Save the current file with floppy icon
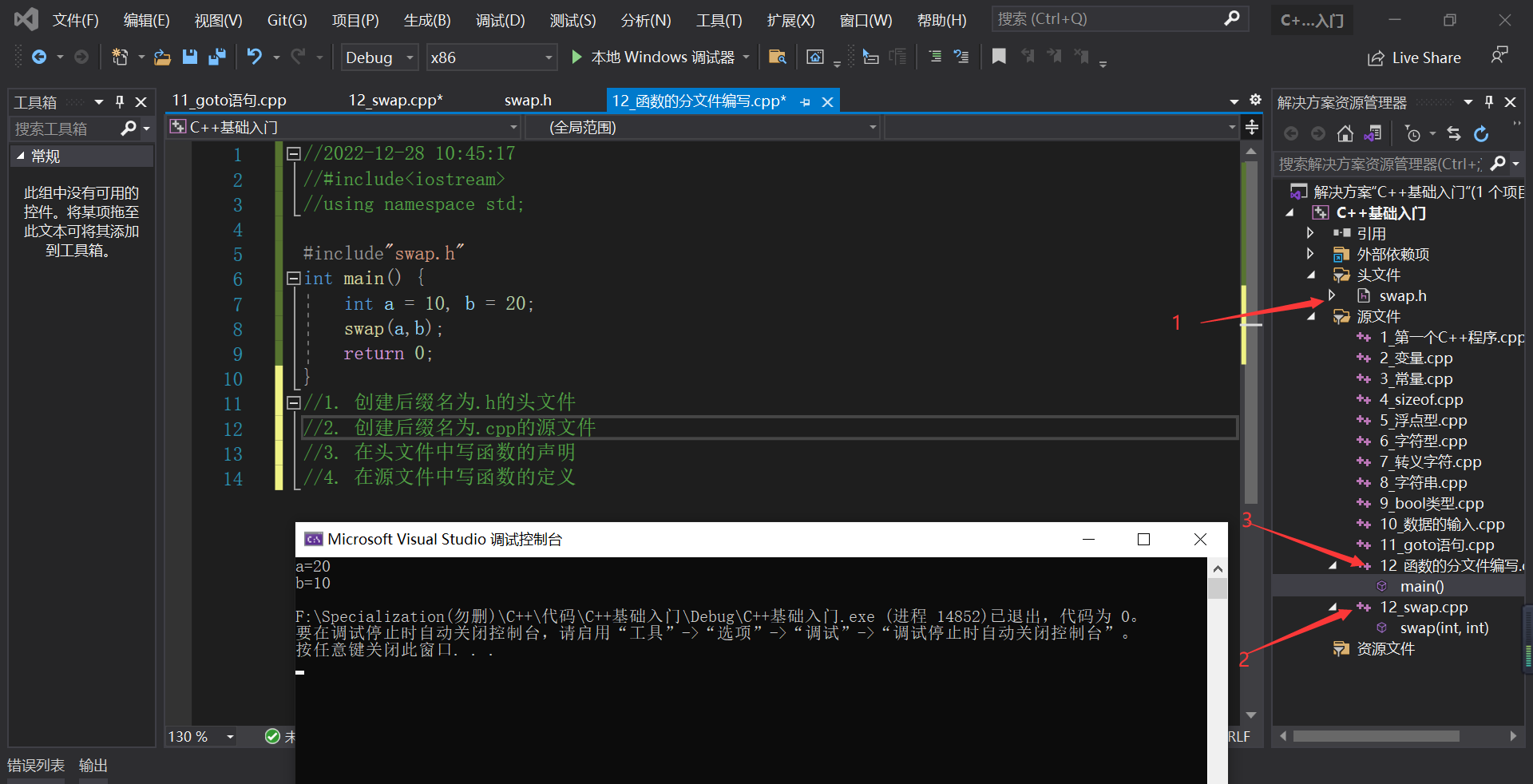Viewport: 1533px width, 784px height. [189, 57]
